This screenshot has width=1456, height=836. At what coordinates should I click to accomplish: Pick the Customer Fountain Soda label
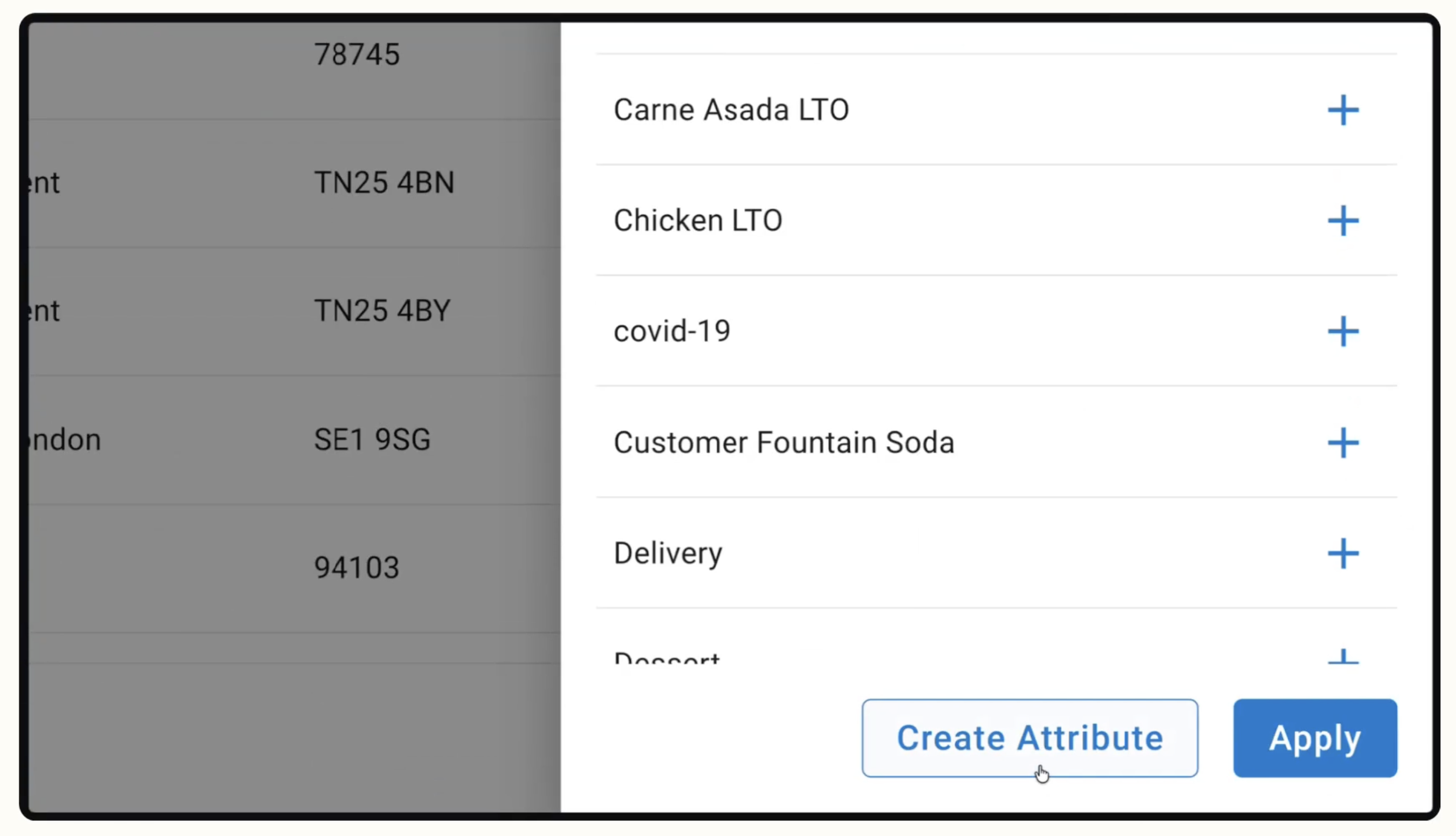784,442
